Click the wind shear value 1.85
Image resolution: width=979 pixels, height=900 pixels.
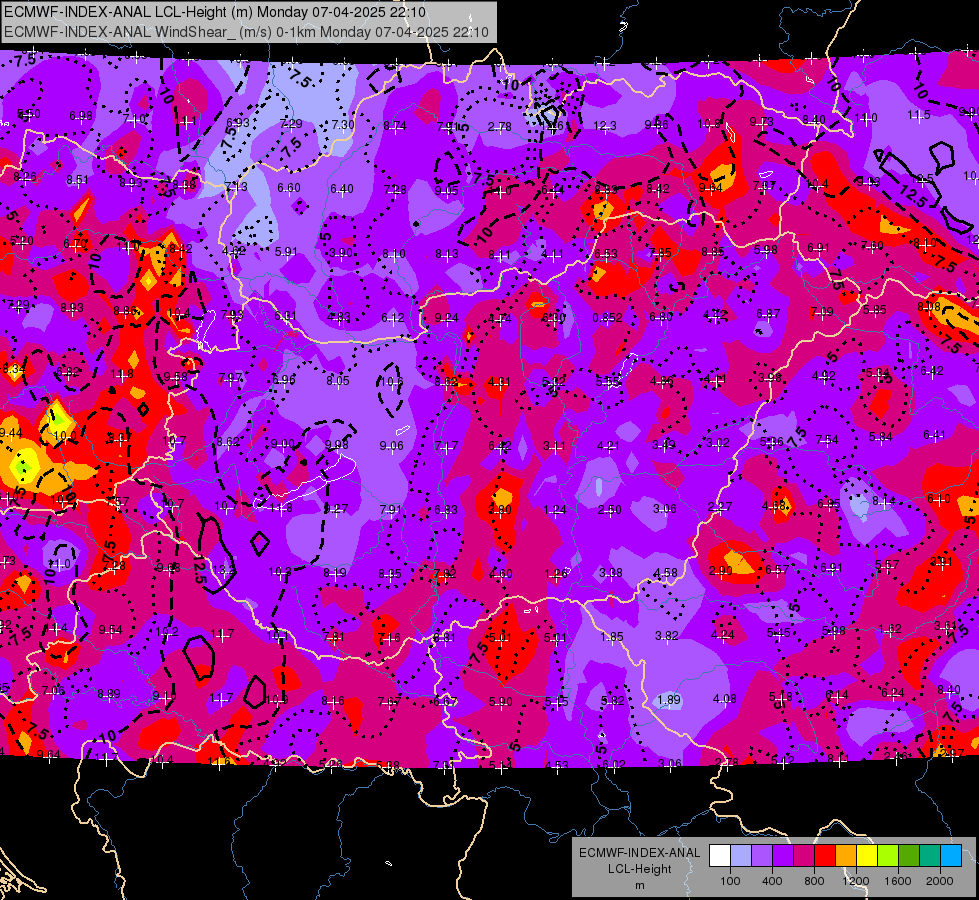(612, 636)
